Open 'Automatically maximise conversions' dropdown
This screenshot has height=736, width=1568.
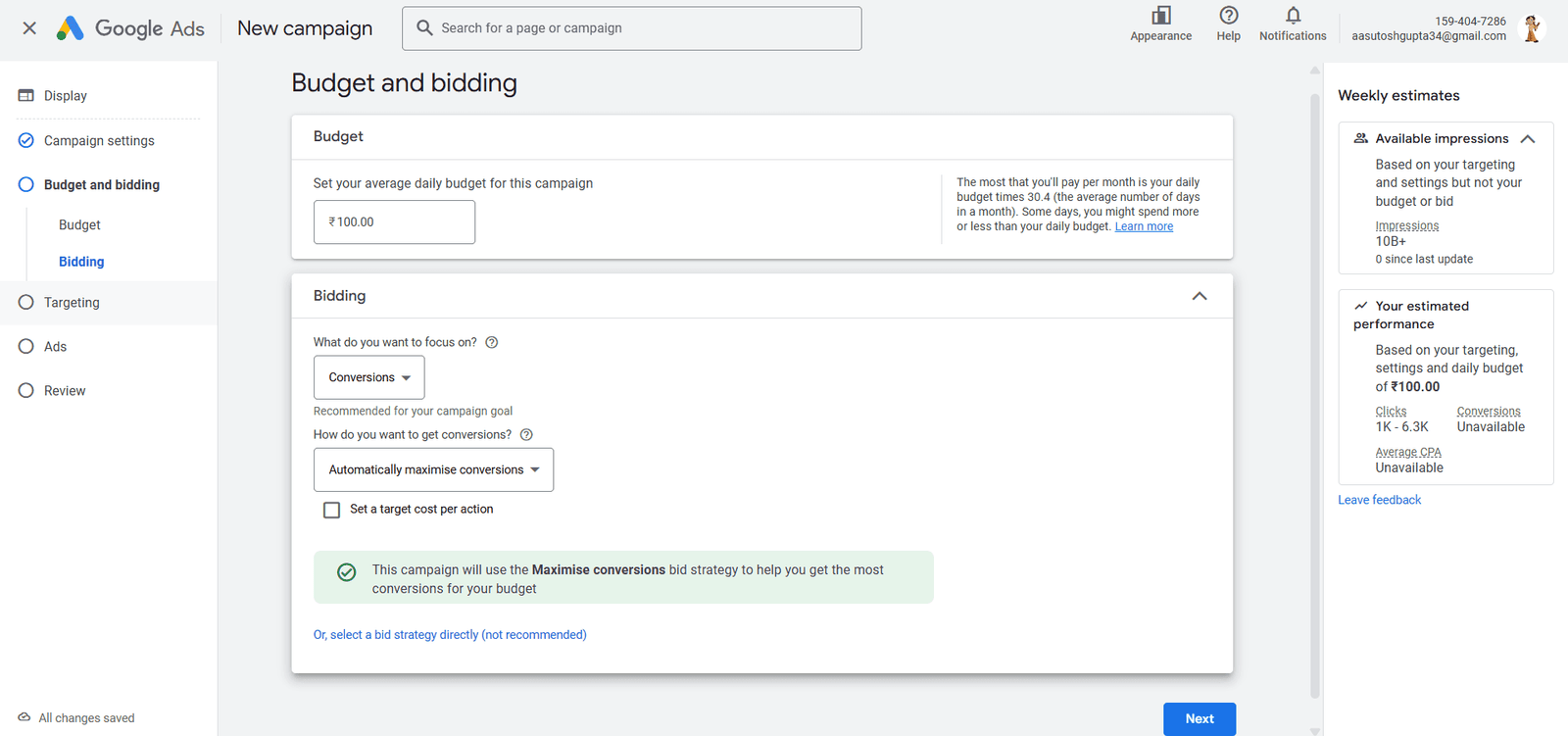(x=433, y=470)
